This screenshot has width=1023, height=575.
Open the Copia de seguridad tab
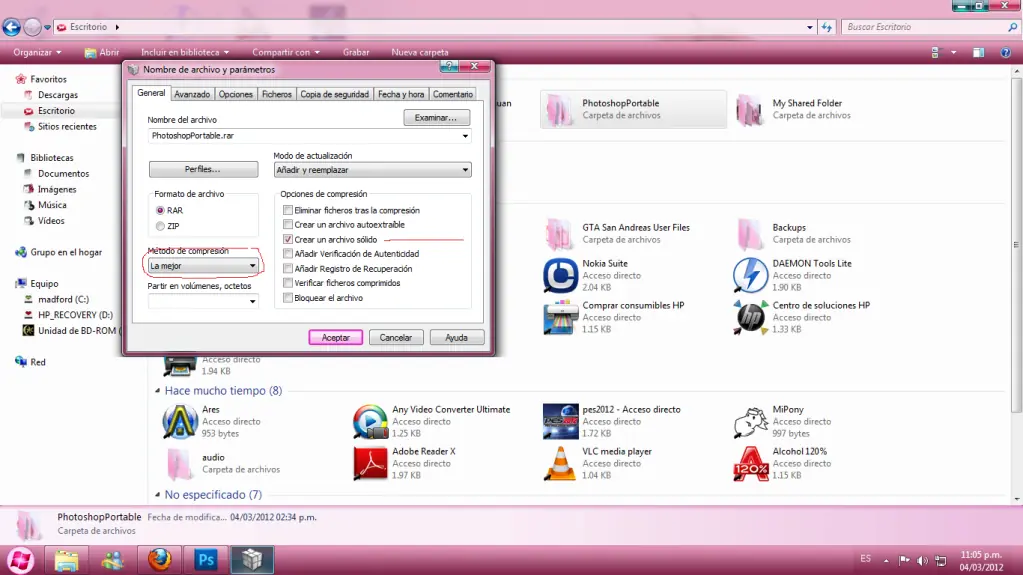click(334, 94)
